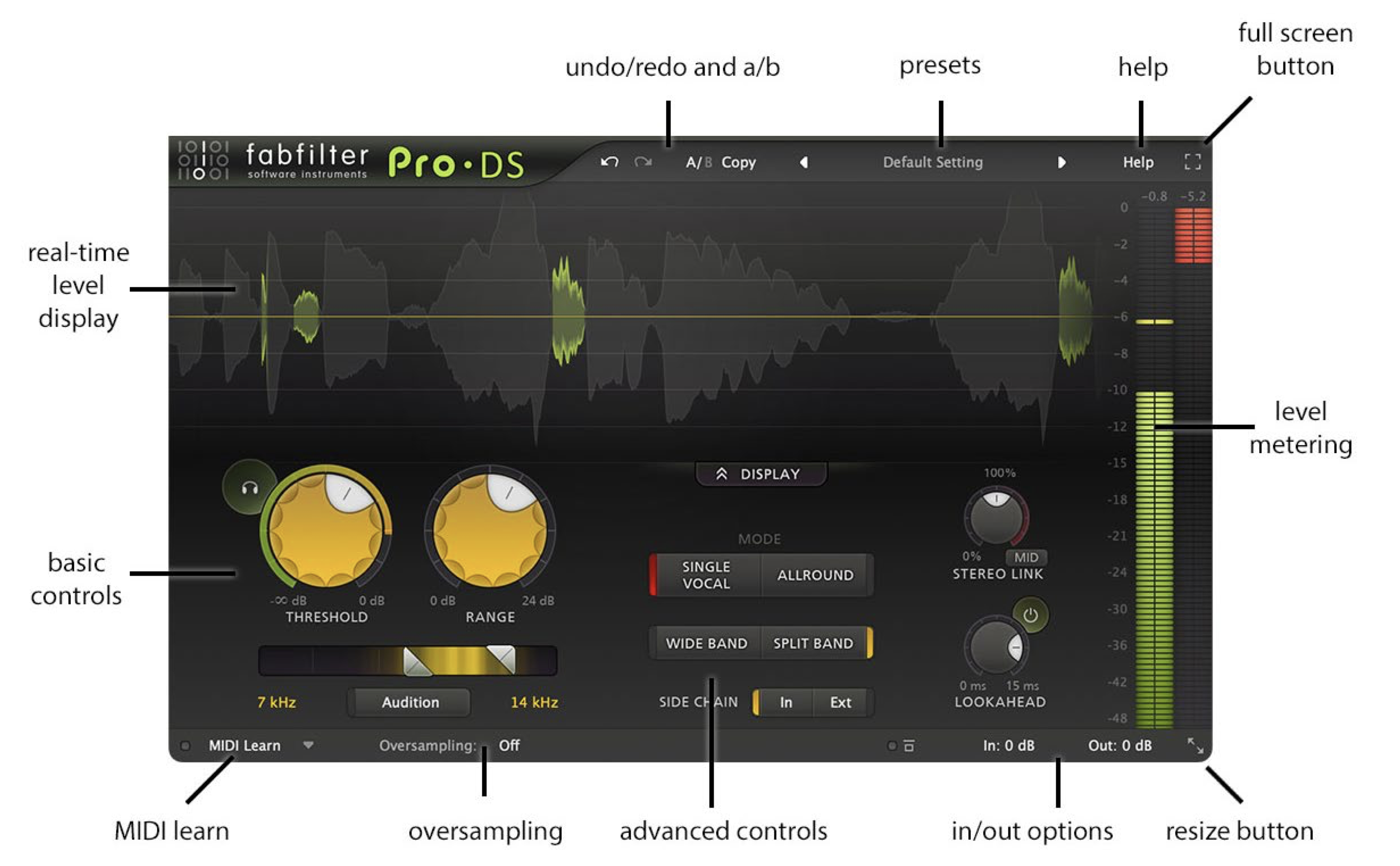Select previous preset with left arrow
The image size is (1400, 866).
804,163
